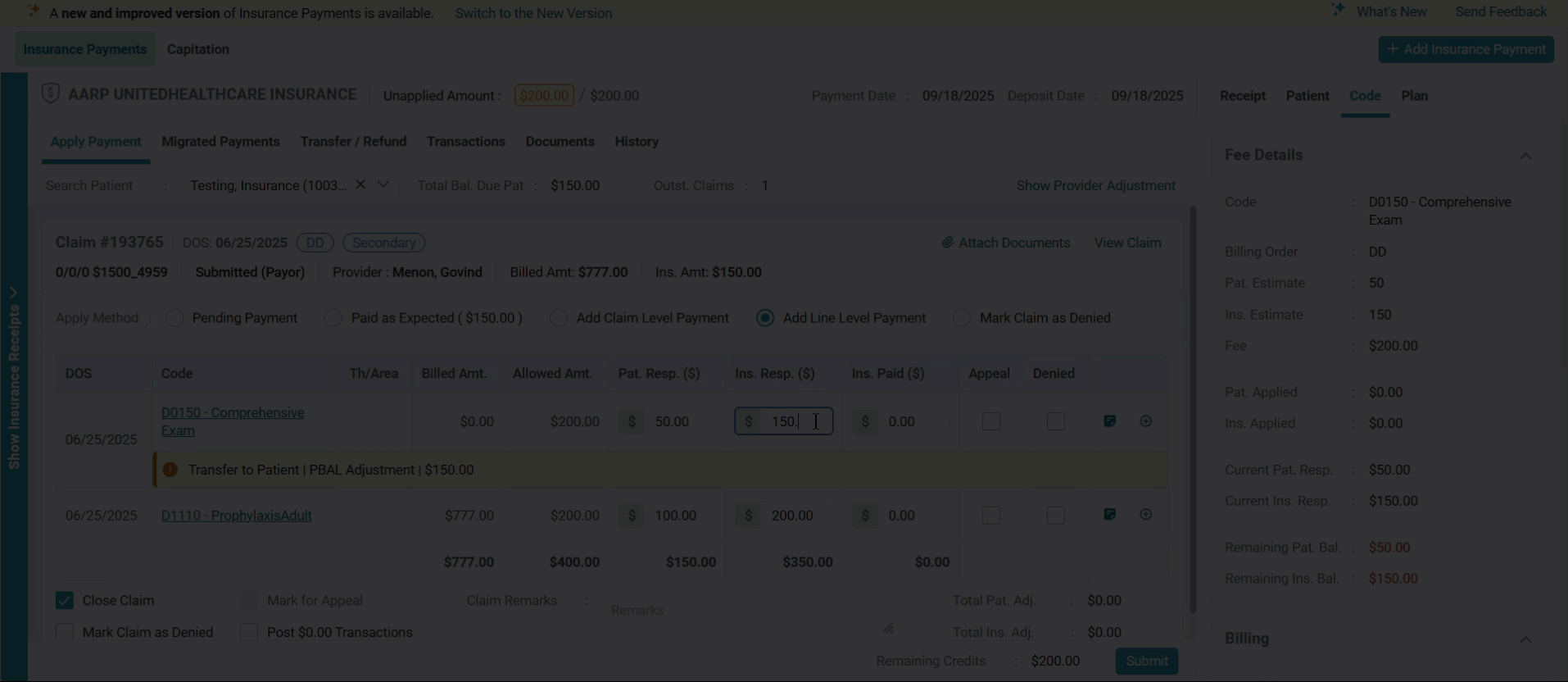Toggle Denied checkbox for D1110 row

coord(1056,516)
